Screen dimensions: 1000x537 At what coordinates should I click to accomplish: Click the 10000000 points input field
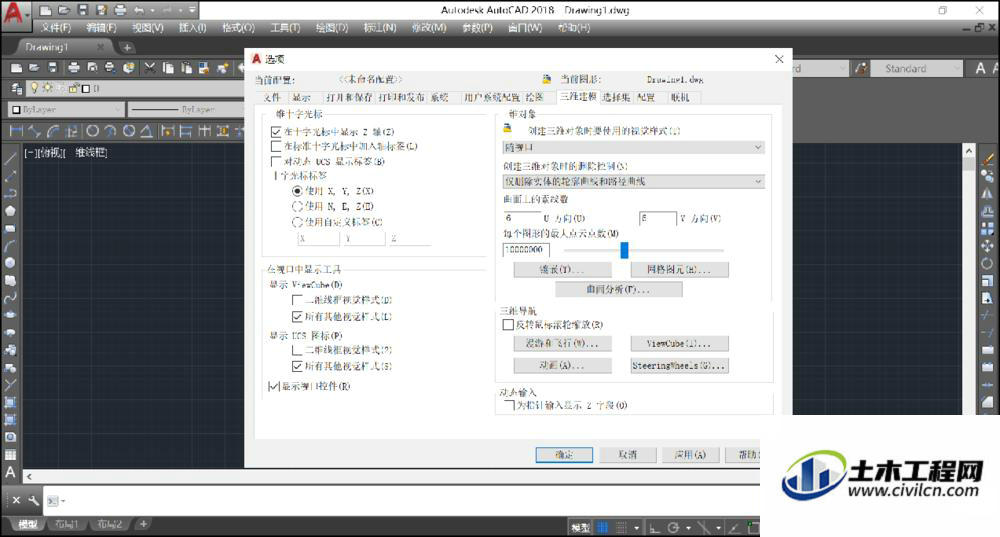(526, 250)
